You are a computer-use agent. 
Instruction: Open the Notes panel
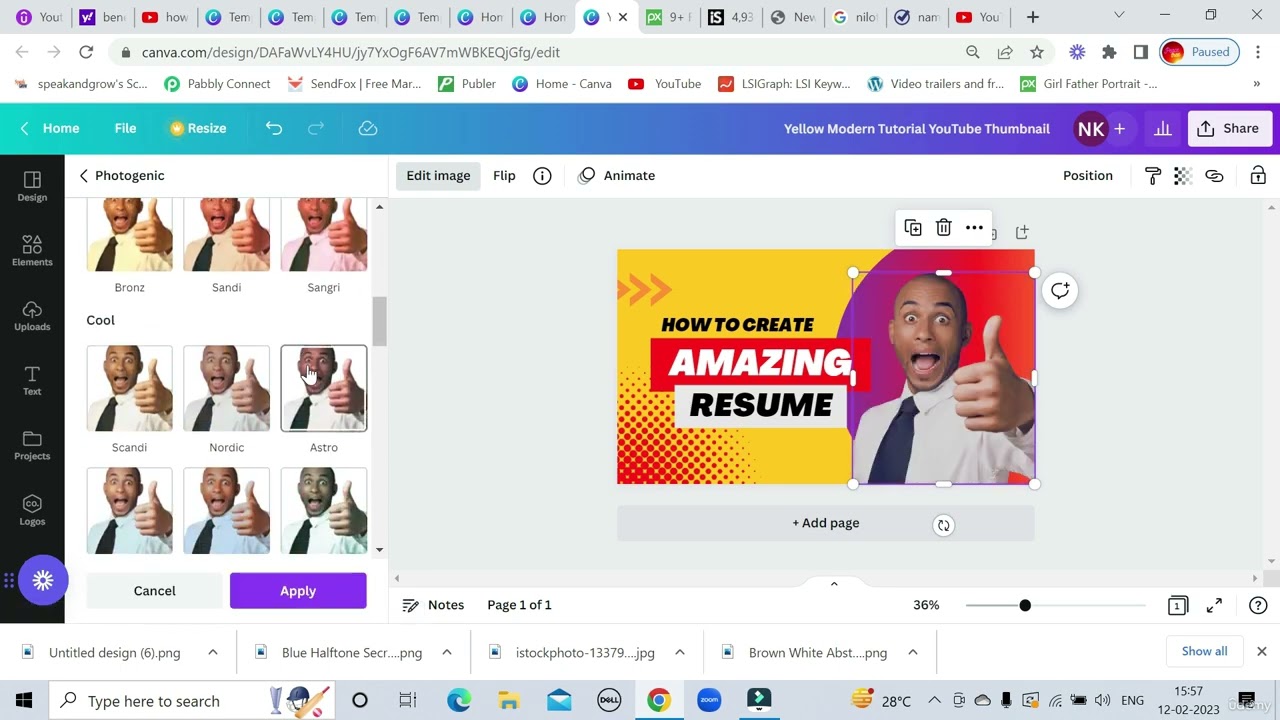433,605
